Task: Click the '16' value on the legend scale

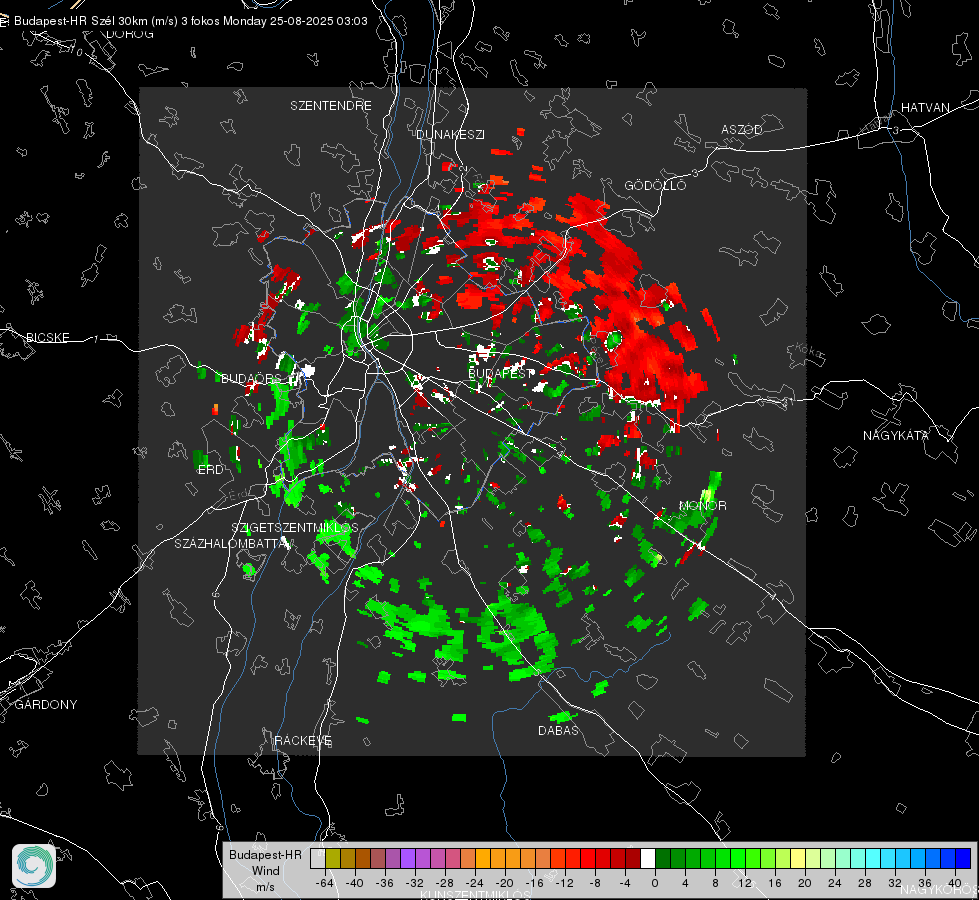Action: tap(775, 883)
